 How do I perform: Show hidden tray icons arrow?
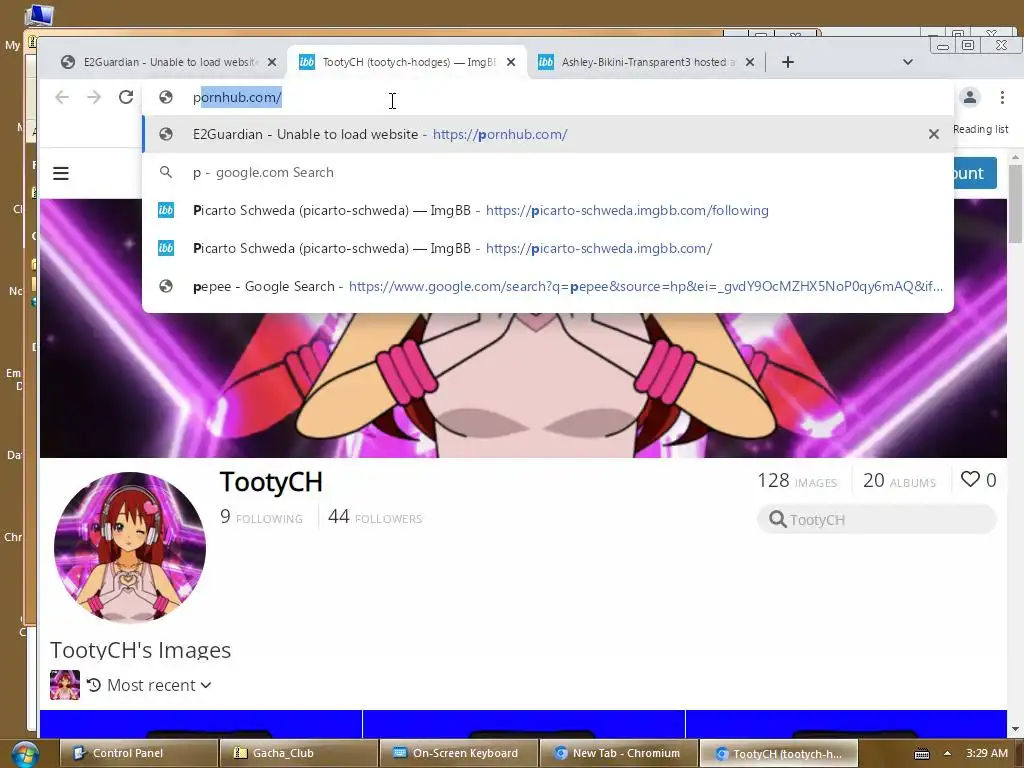(x=947, y=753)
